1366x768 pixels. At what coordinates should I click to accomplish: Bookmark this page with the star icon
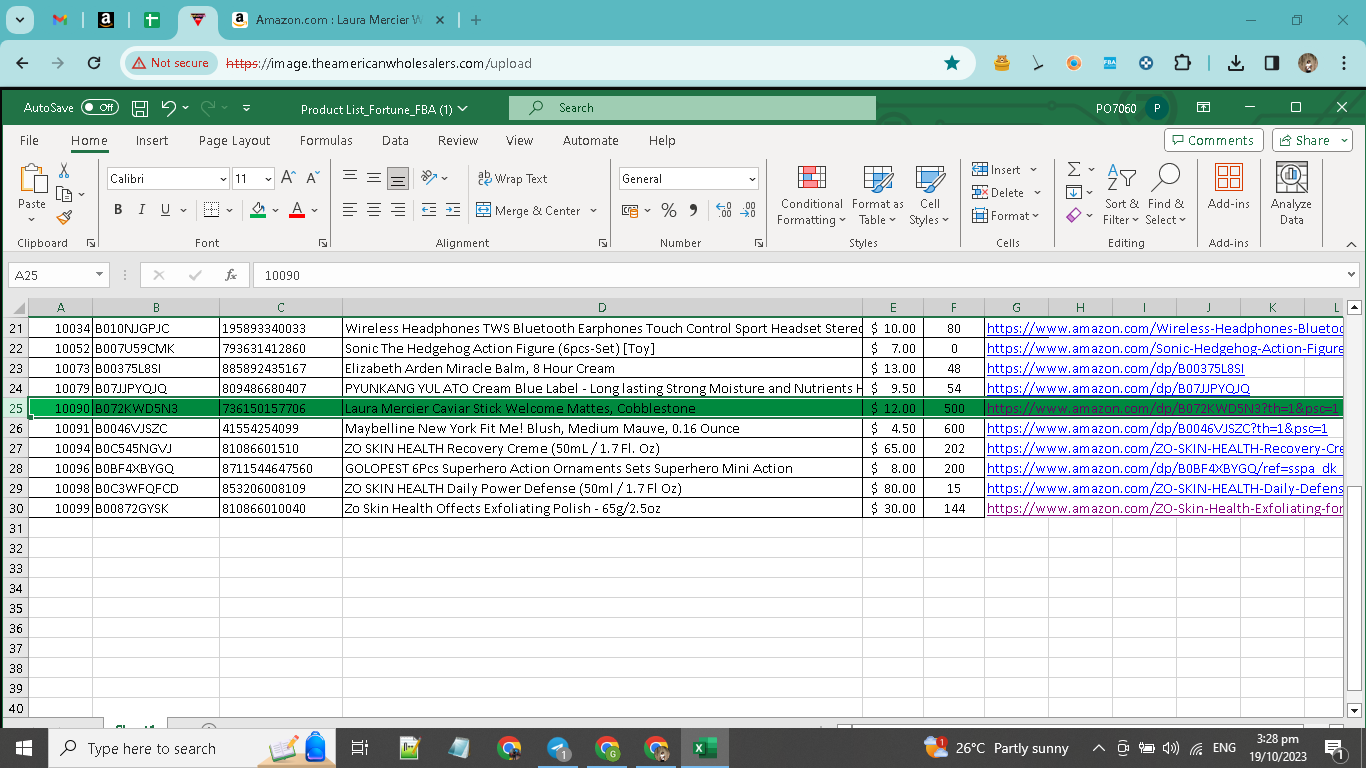[x=952, y=63]
